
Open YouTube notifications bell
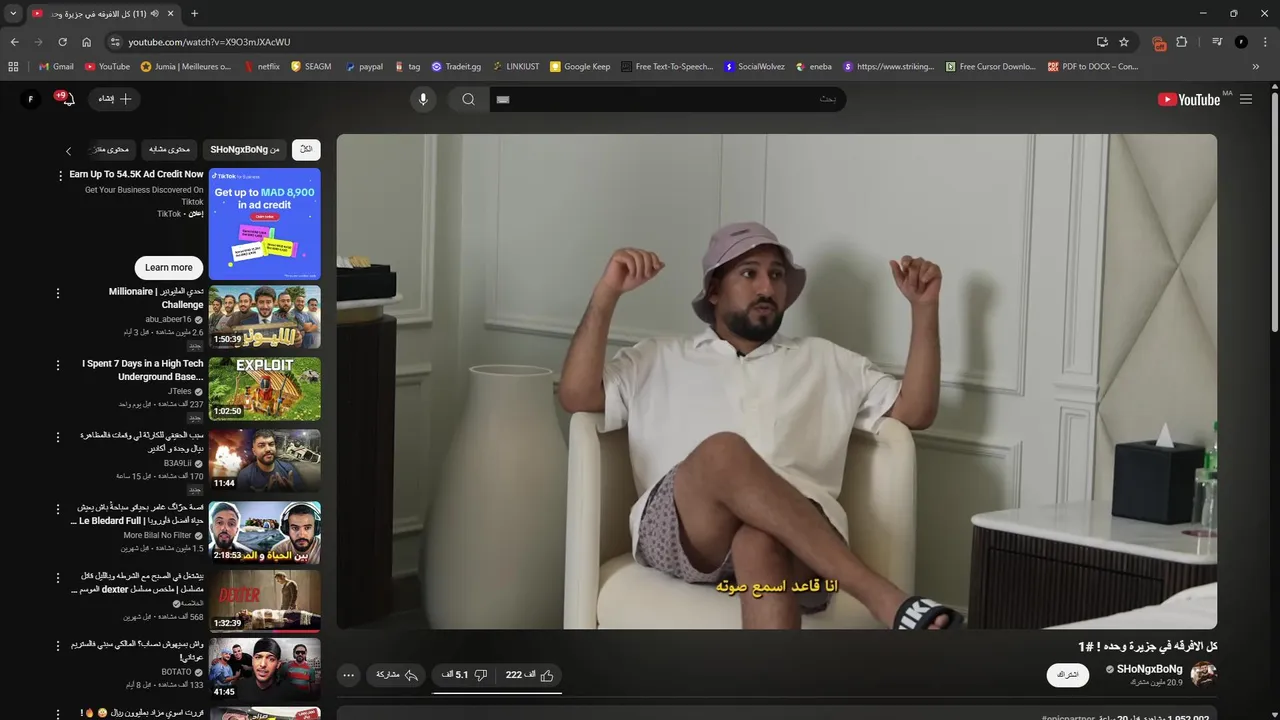pos(67,99)
